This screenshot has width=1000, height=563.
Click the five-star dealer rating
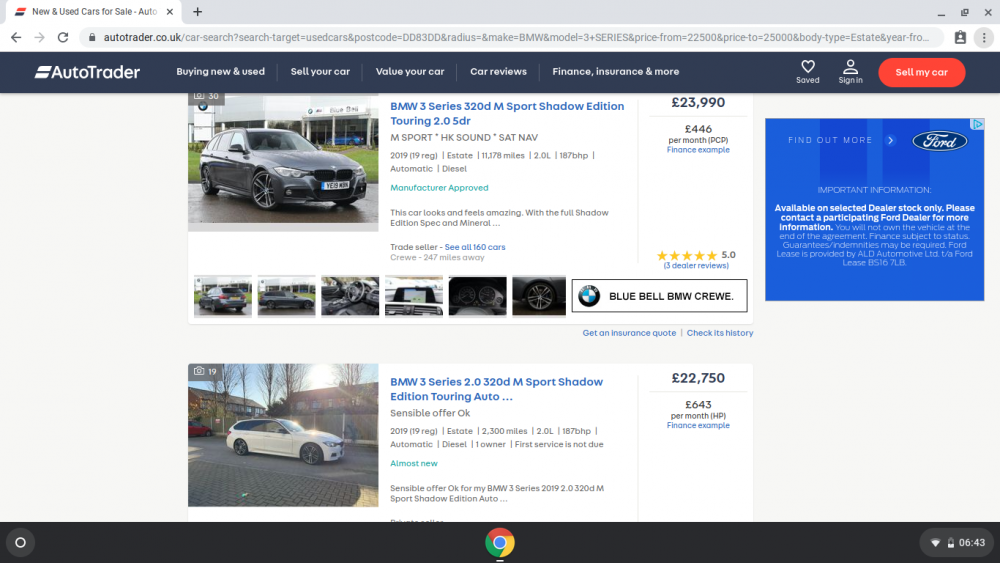pos(687,255)
